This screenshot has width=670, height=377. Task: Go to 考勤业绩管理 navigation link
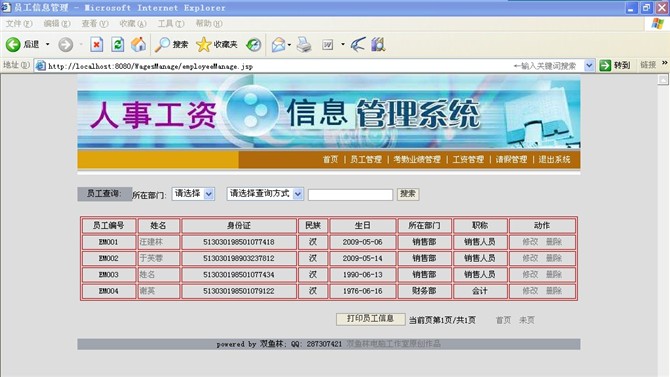(417, 159)
